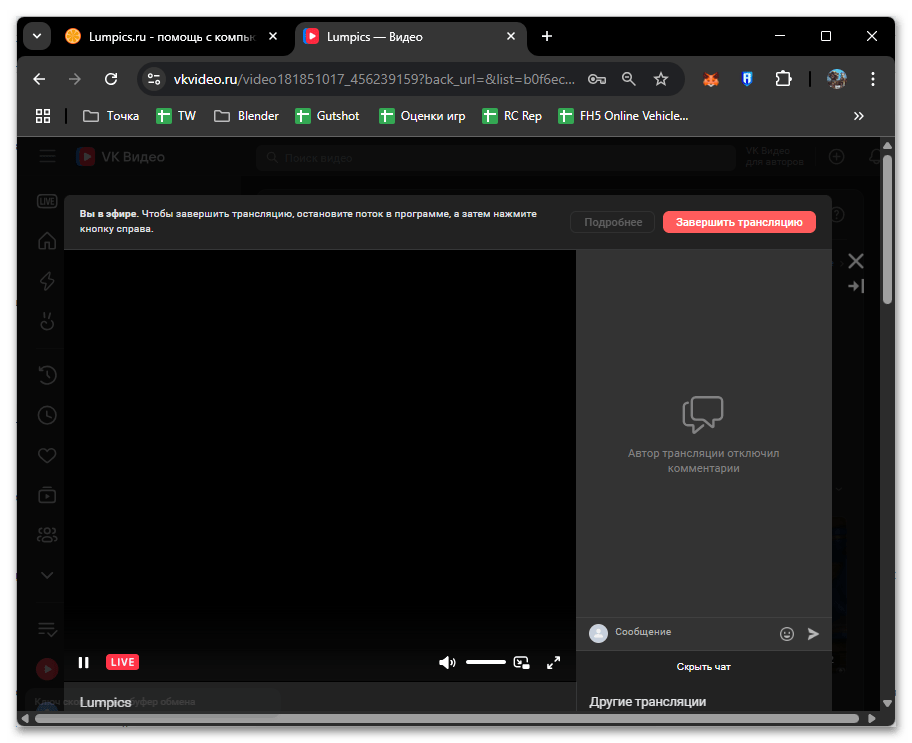Screen dimensions: 912x743
Task: Expand the tab search dropdown
Action: click(37, 36)
